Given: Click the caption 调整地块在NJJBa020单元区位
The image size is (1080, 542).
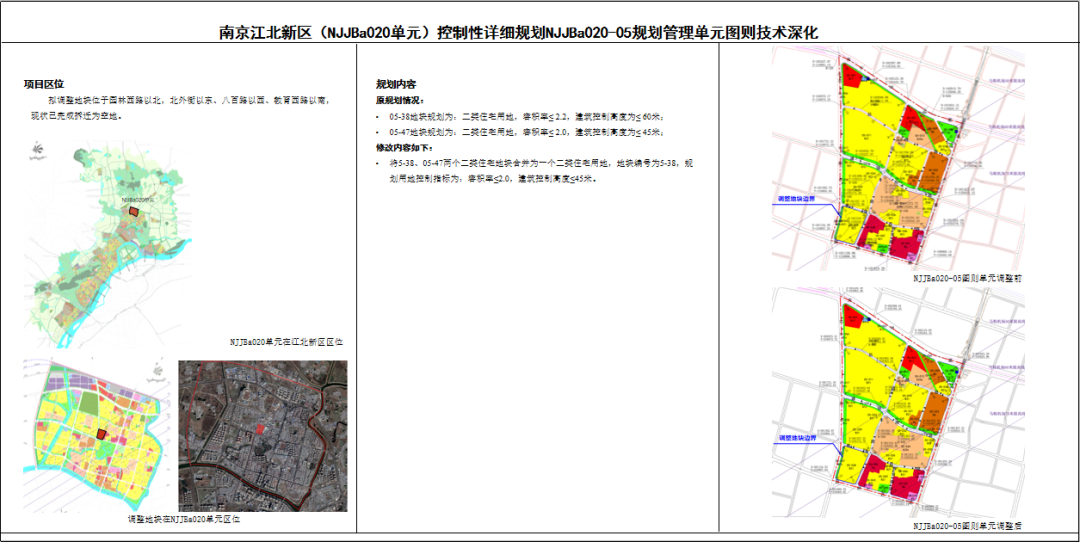Looking at the screenshot, I should [185, 519].
